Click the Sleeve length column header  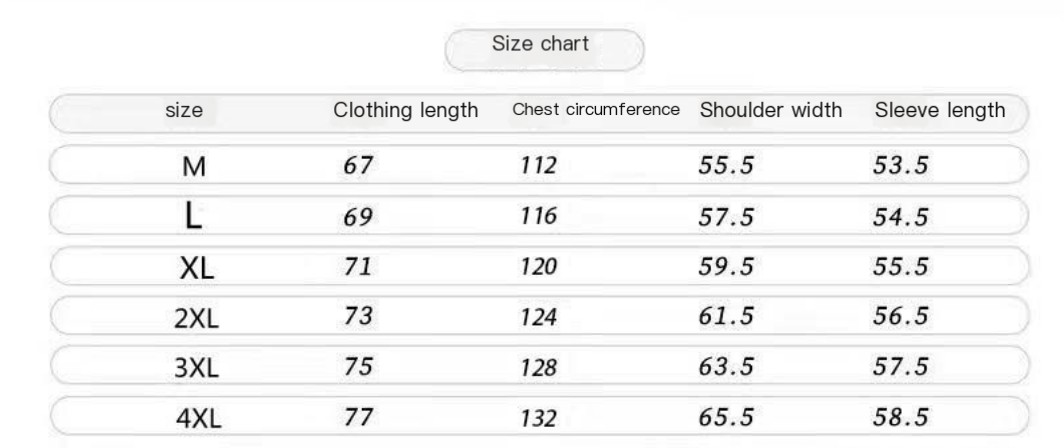(x=939, y=111)
